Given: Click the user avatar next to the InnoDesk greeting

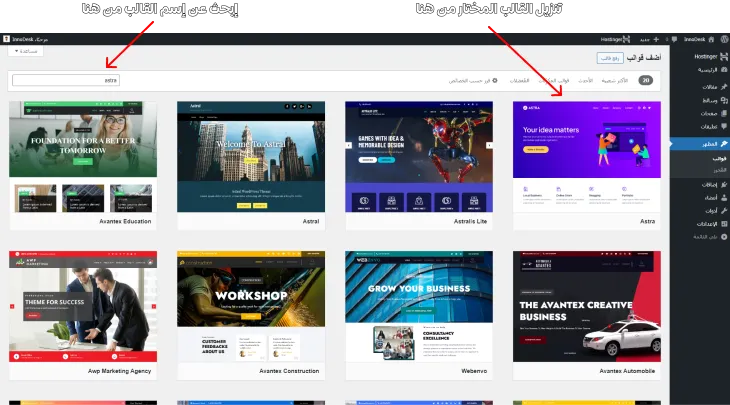Looking at the screenshot, I should click(6, 39).
